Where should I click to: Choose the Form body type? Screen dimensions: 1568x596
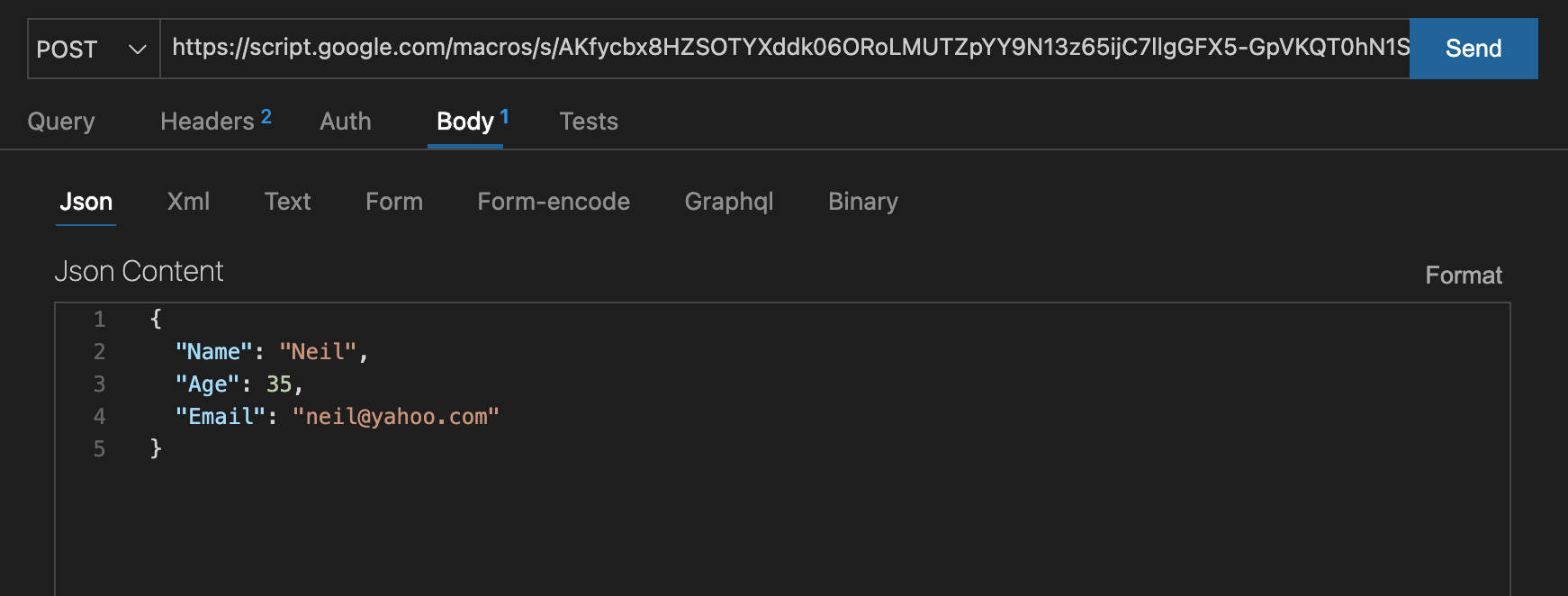(x=394, y=202)
